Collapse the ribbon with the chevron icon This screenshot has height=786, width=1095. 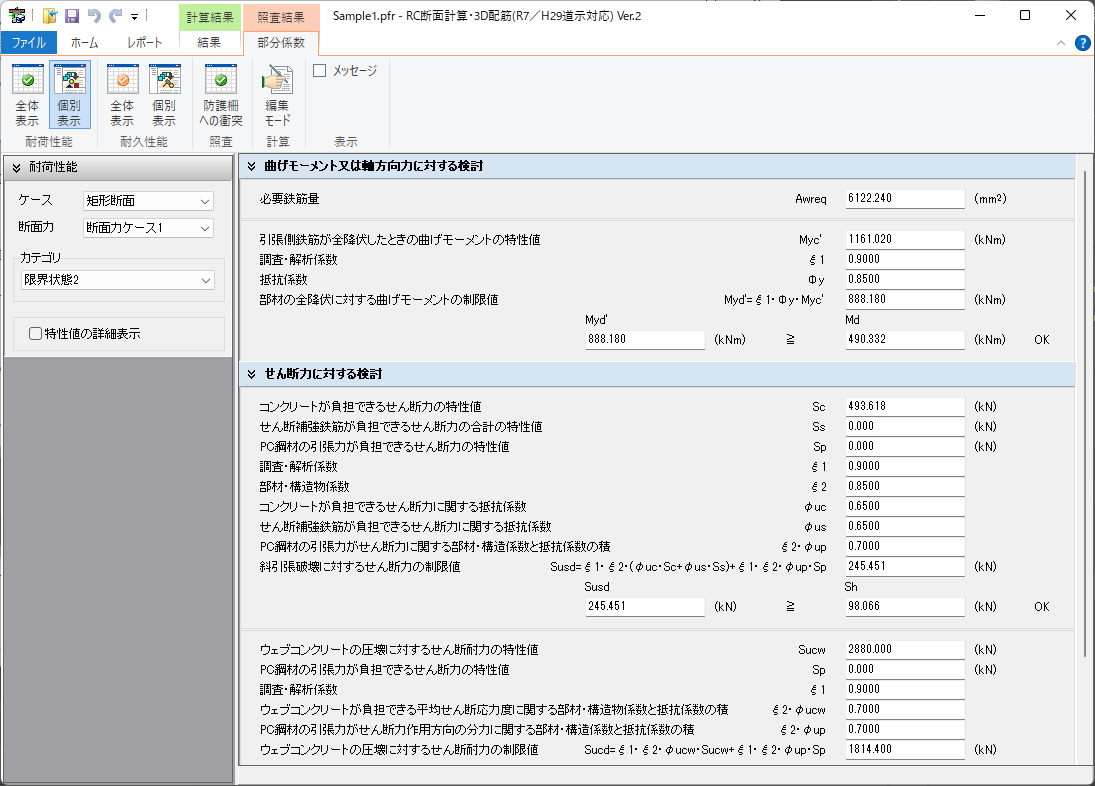click(x=1061, y=43)
